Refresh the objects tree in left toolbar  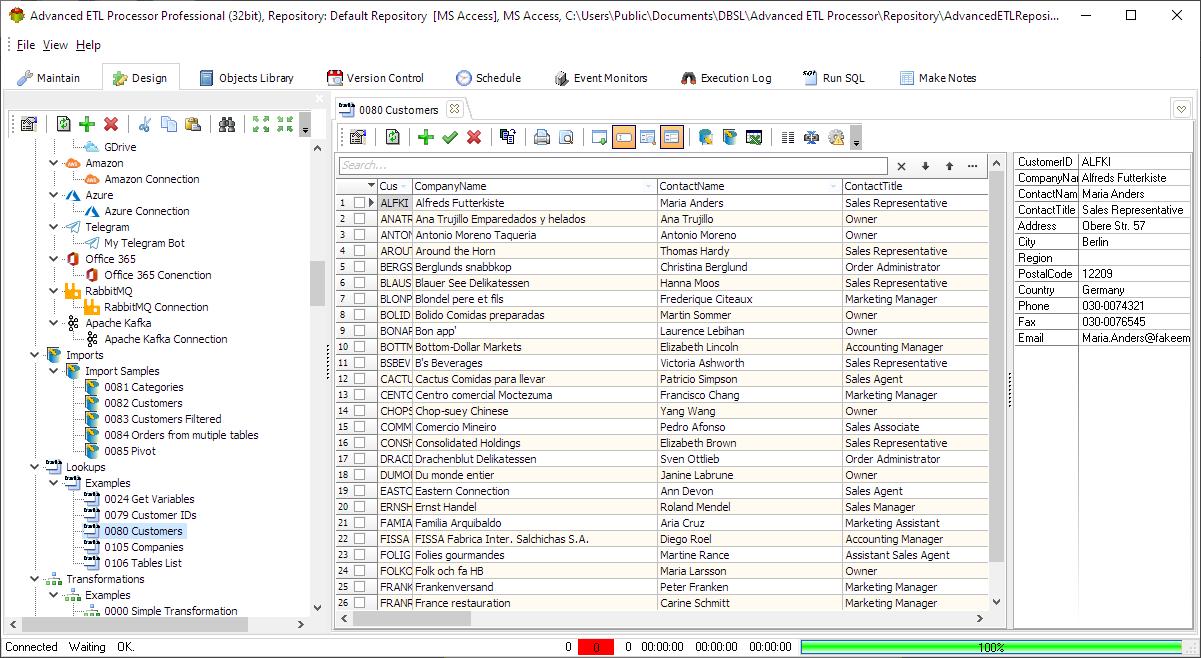coord(64,124)
